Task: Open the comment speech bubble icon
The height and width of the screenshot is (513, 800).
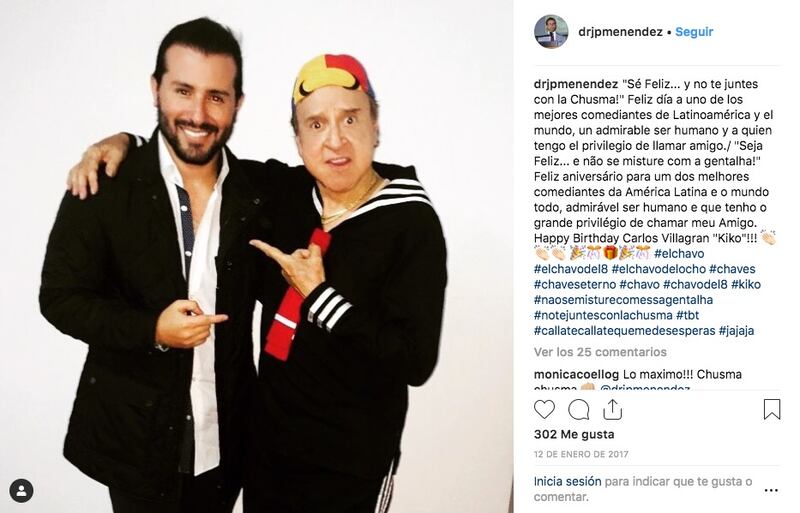Action: click(x=579, y=409)
